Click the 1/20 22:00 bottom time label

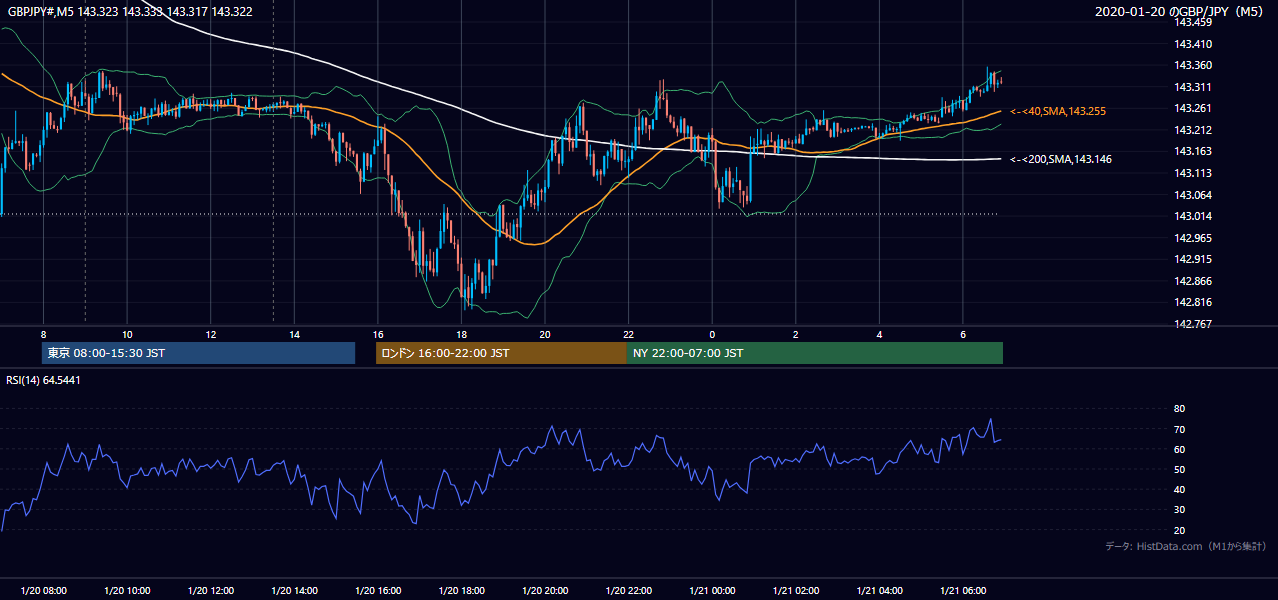point(628,591)
